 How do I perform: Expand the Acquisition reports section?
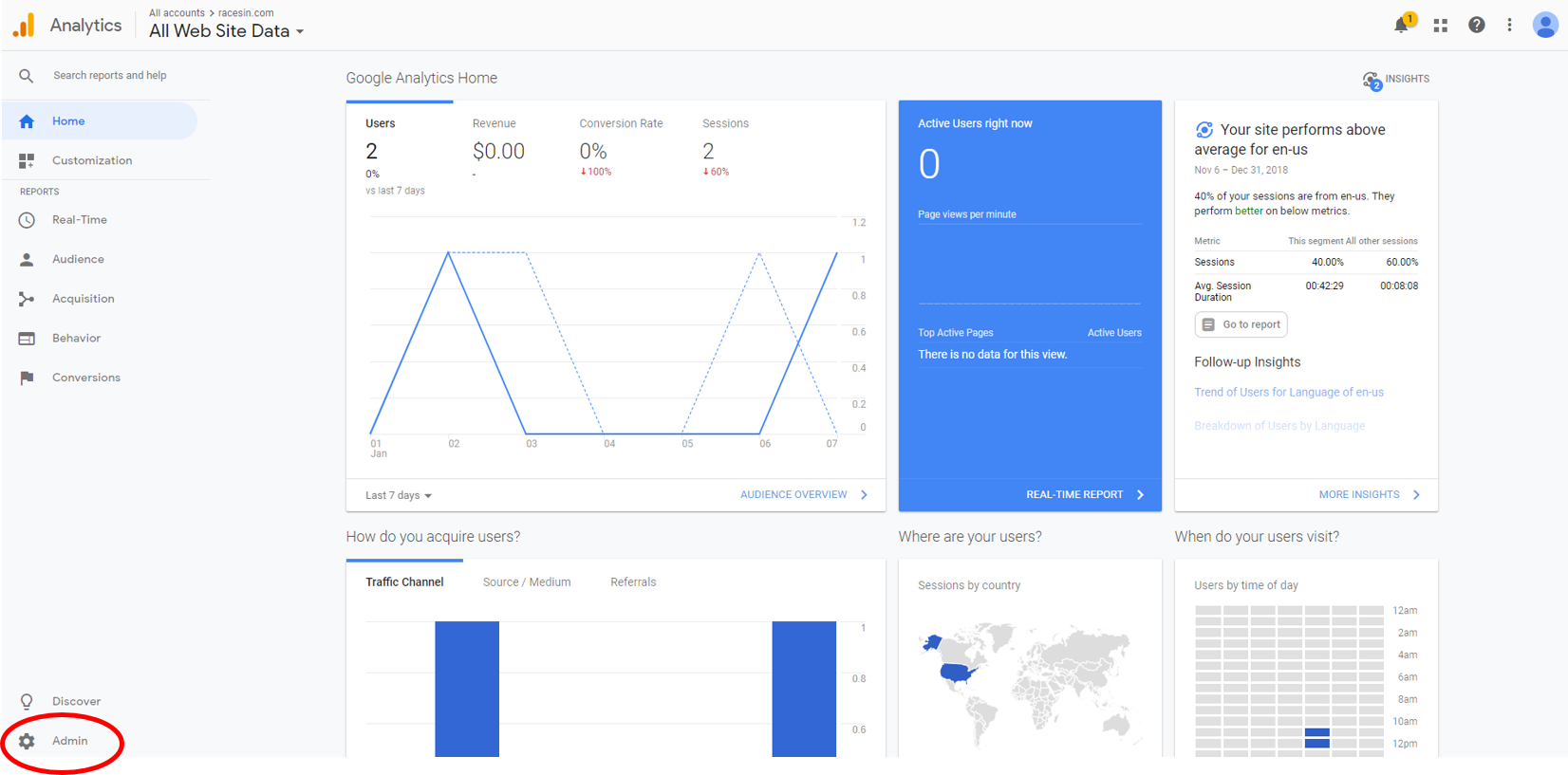pyautogui.click(x=83, y=299)
